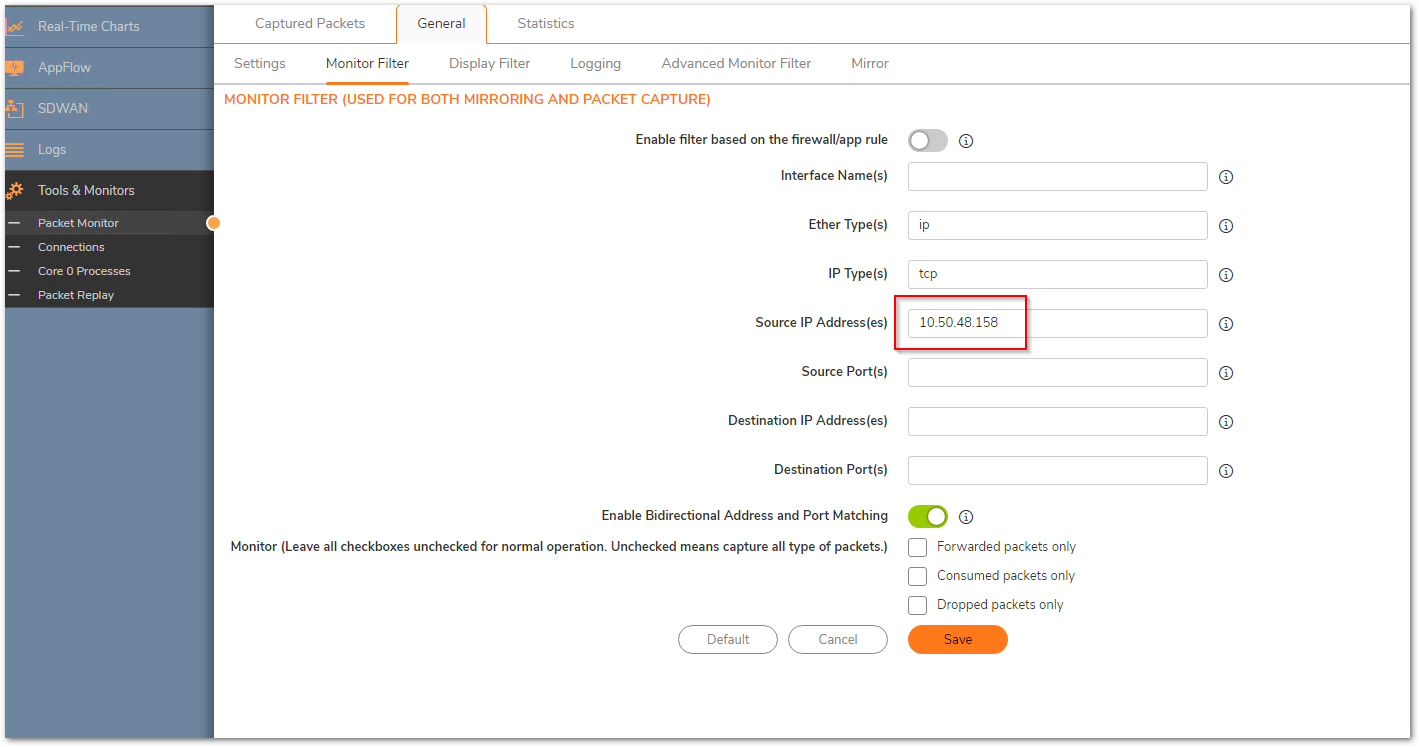Click the SDWAN network icon
Screen dimensions: 1419x747
point(14,108)
